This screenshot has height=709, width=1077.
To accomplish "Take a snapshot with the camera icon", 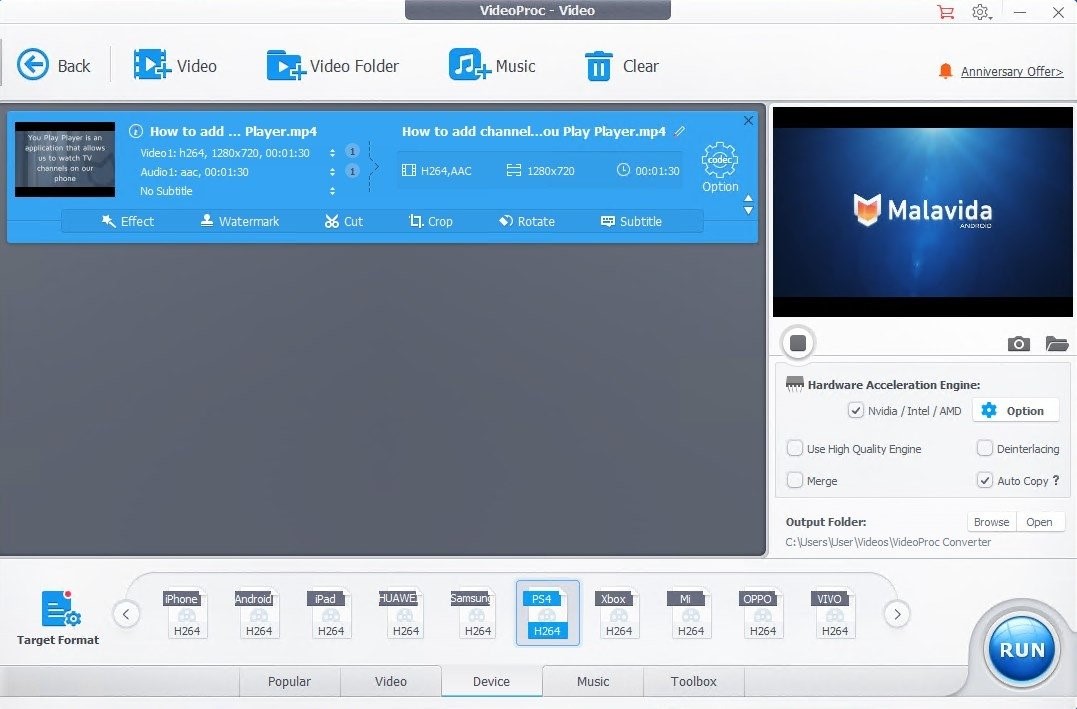I will [1018, 343].
